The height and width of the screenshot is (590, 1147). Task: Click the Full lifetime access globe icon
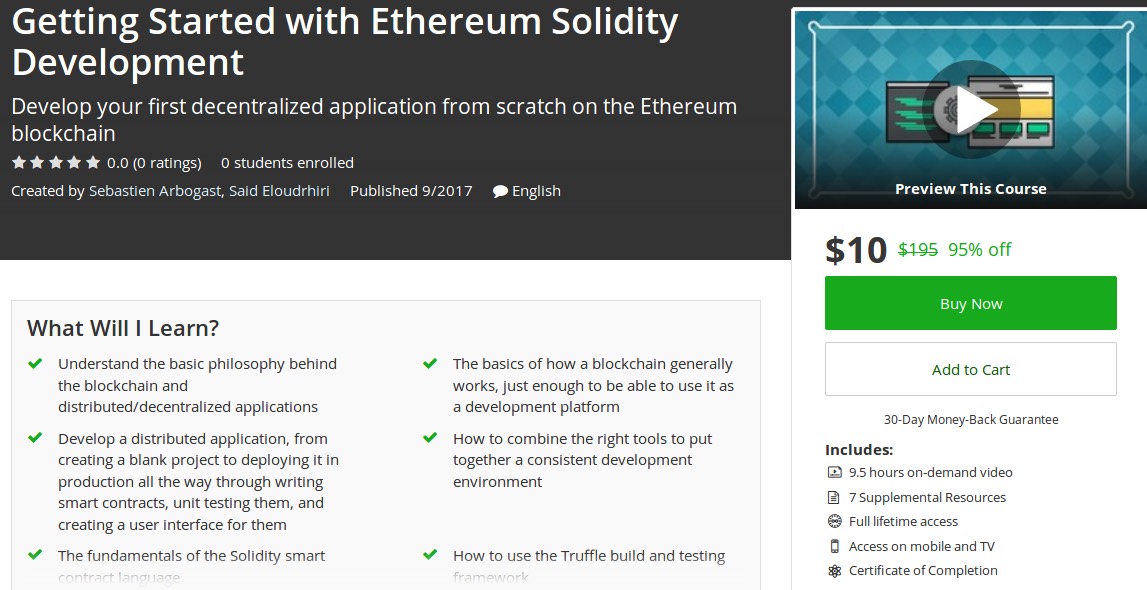[x=833, y=521]
